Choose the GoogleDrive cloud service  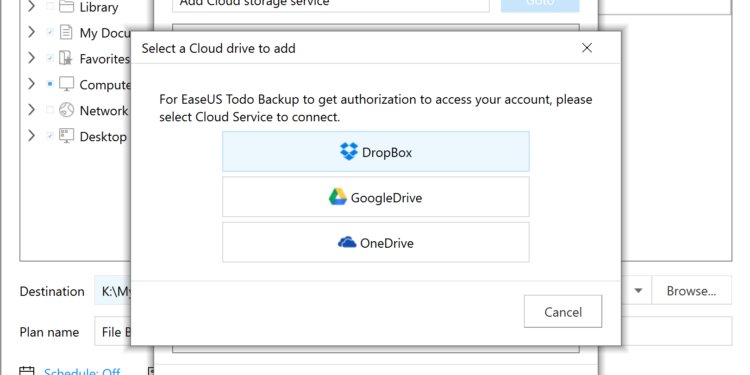pyautogui.click(x=375, y=197)
